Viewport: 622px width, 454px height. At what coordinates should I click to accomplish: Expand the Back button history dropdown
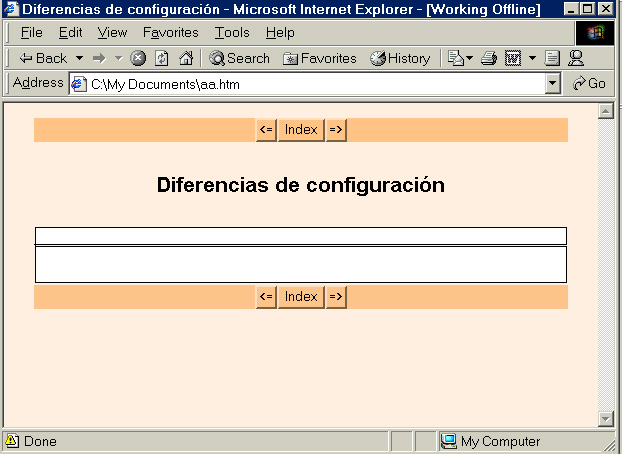79,58
